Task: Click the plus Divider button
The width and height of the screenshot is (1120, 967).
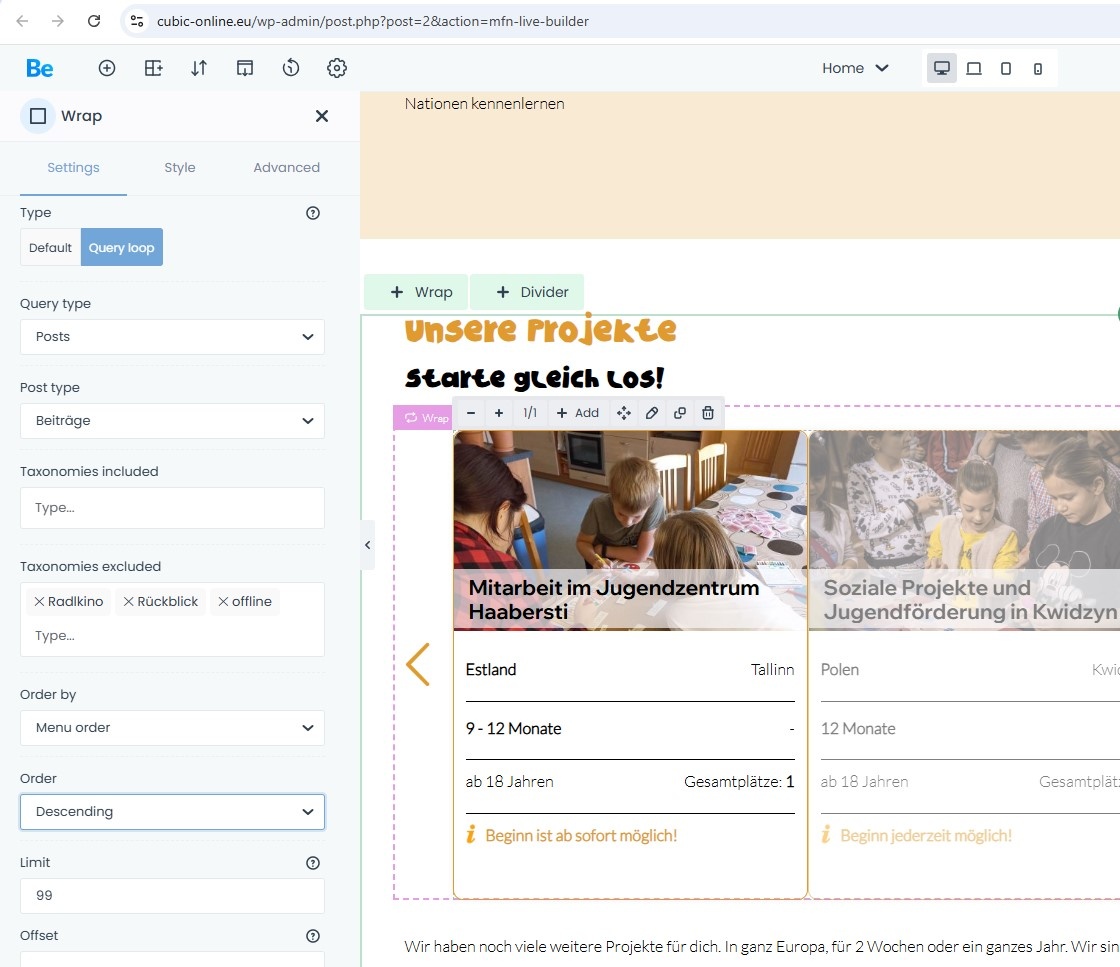Action: pyautogui.click(x=527, y=292)
